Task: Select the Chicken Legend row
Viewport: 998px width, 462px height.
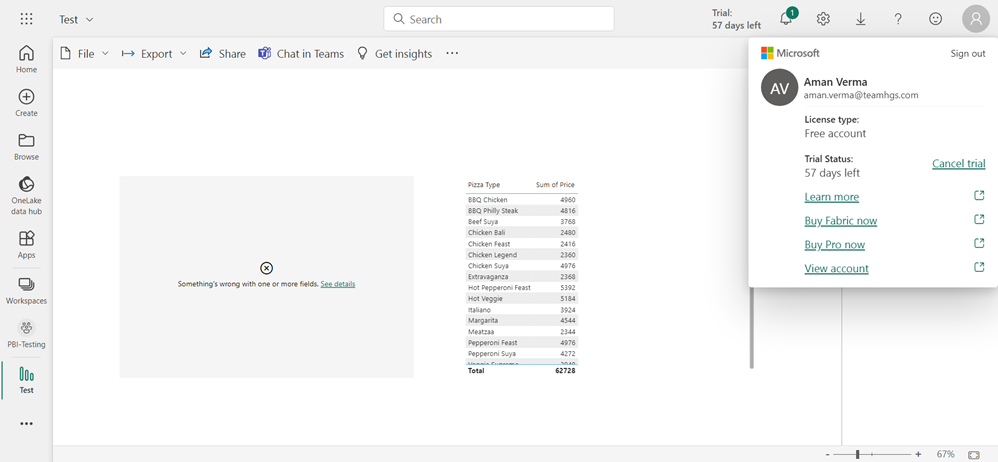Action: click(x=522, y=255)
